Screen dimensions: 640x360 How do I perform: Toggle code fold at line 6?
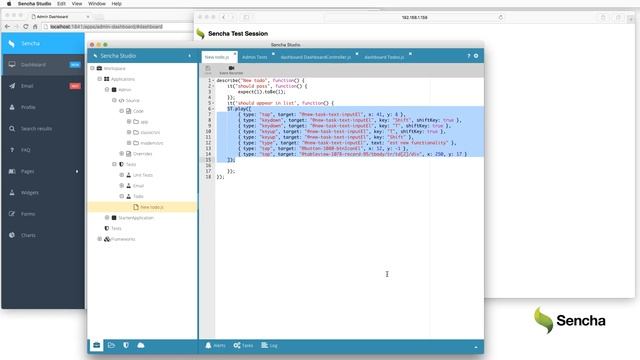(x=213, y=109)
